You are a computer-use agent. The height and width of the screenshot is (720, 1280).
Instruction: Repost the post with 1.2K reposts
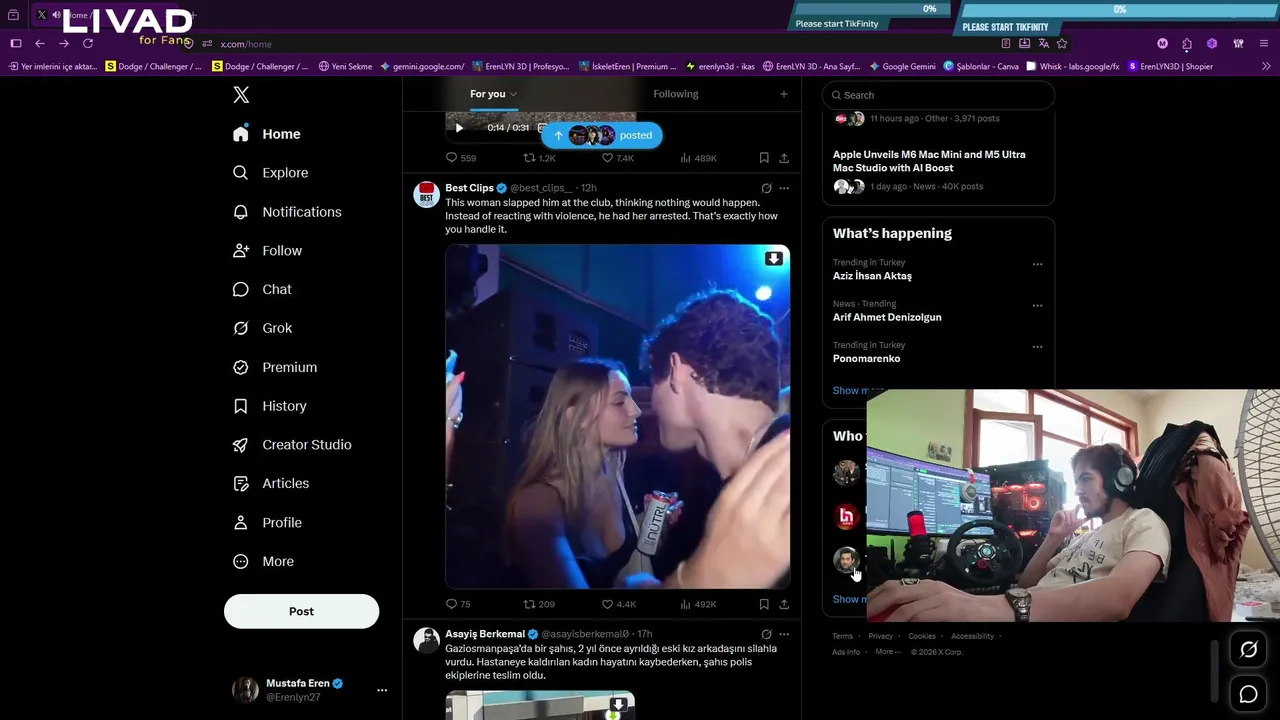click(x=540, y=158)
